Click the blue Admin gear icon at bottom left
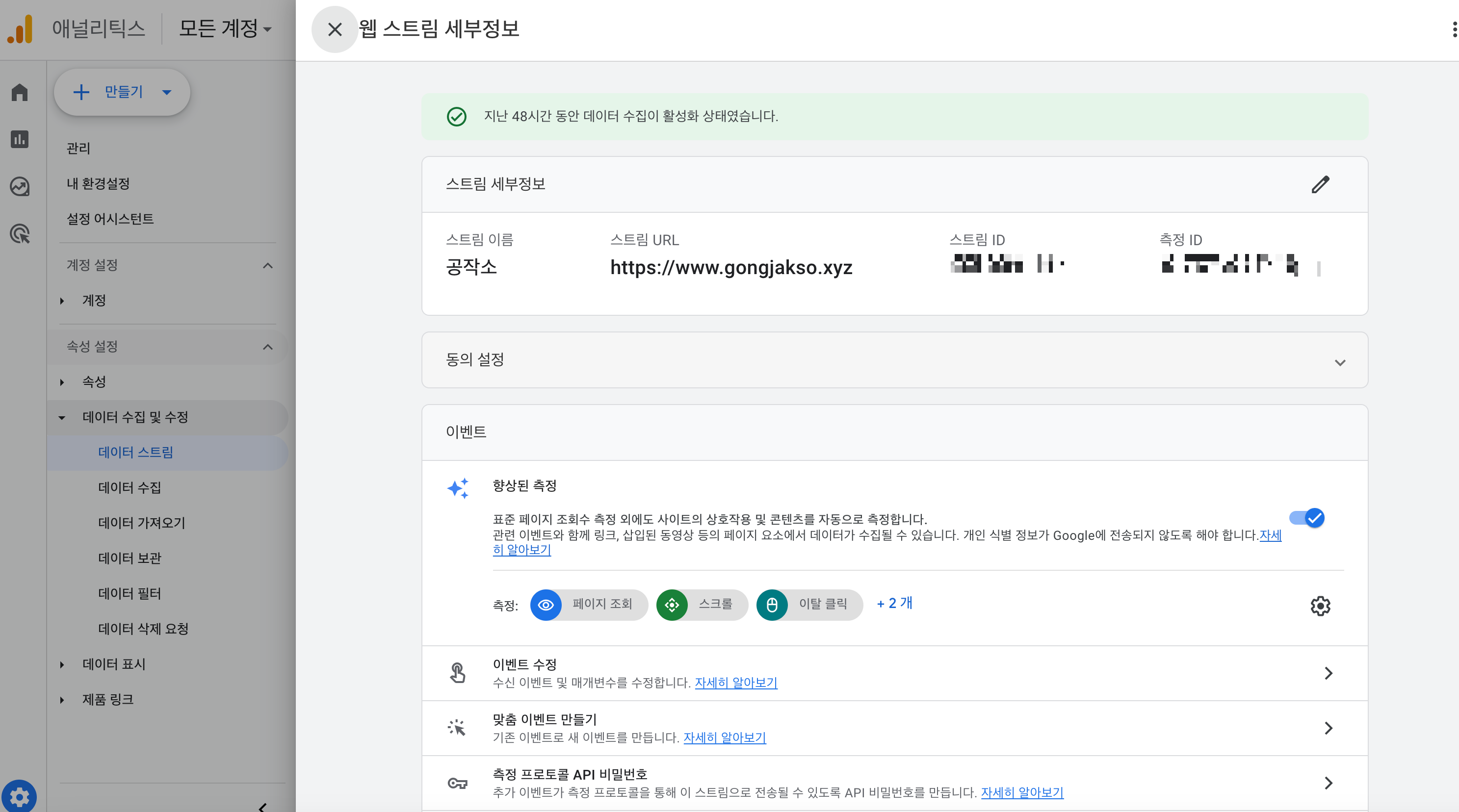 (x=19, y=797)
